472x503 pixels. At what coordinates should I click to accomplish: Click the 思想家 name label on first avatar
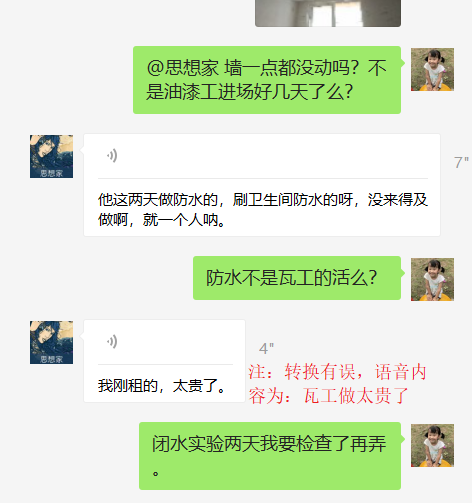[51, 173]
